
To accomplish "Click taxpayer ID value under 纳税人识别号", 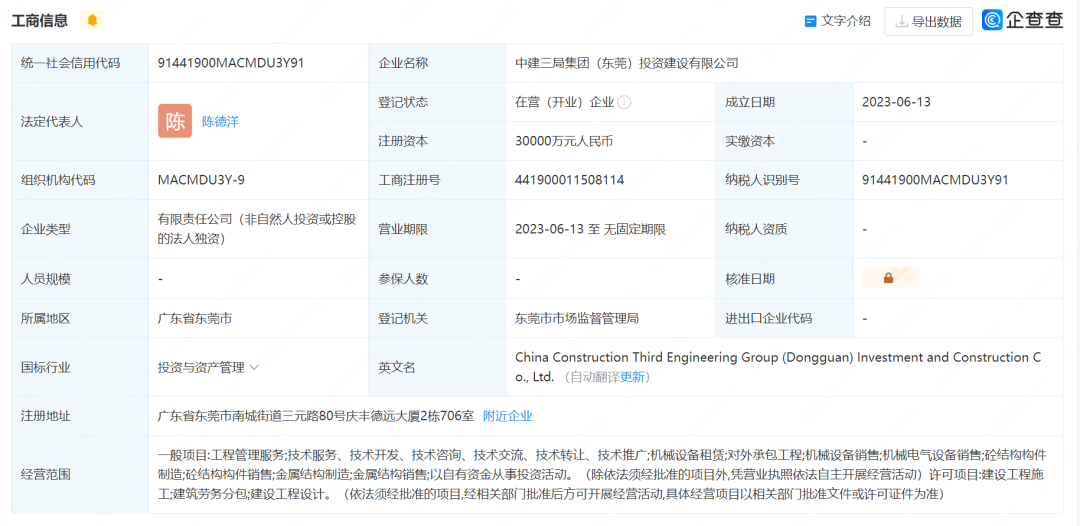I will (935, 180).
